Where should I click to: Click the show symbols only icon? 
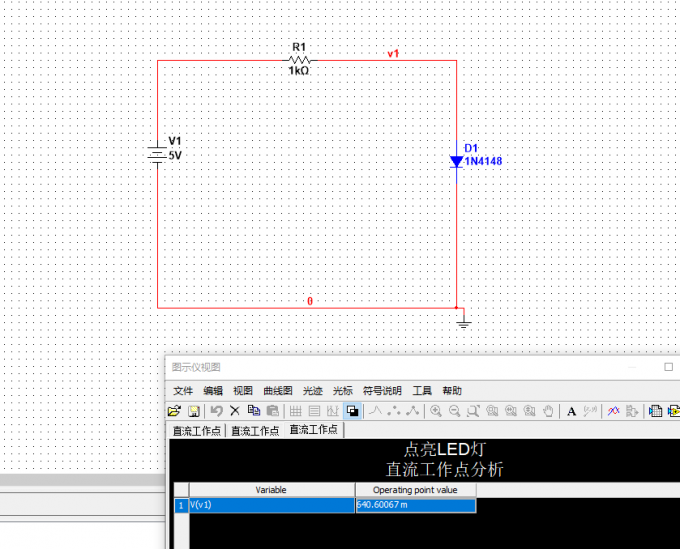click(394, 411)
